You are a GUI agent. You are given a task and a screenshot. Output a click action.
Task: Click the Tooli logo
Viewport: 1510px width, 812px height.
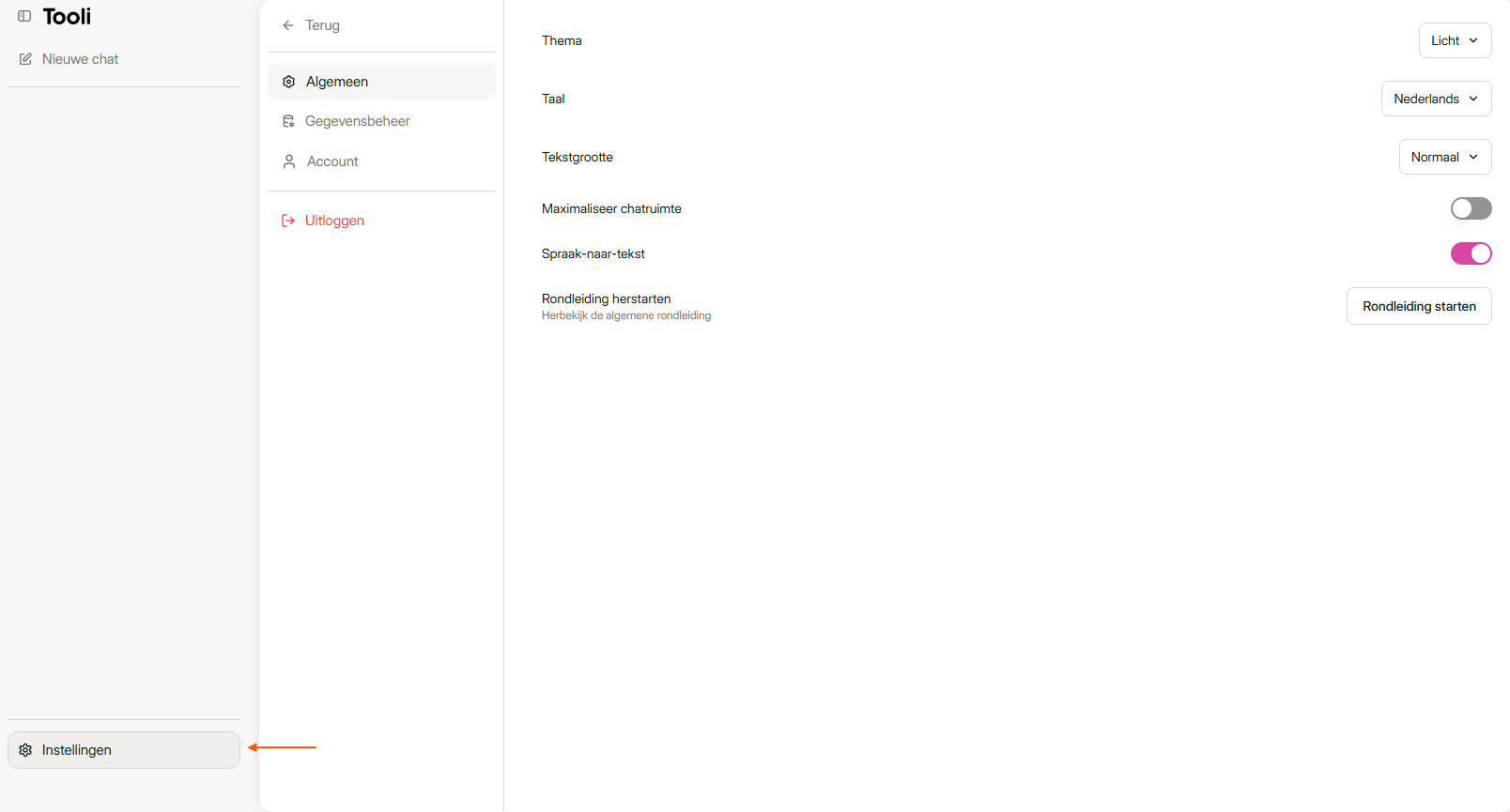pyautogui.click(x=67, y=16)
